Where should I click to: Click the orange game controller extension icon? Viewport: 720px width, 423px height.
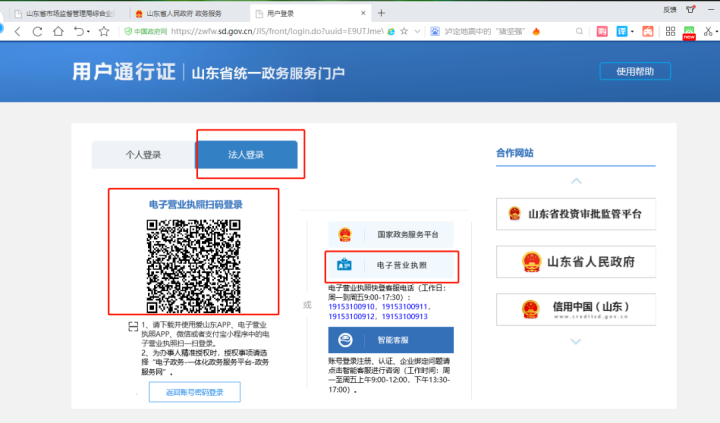point(648,31)
